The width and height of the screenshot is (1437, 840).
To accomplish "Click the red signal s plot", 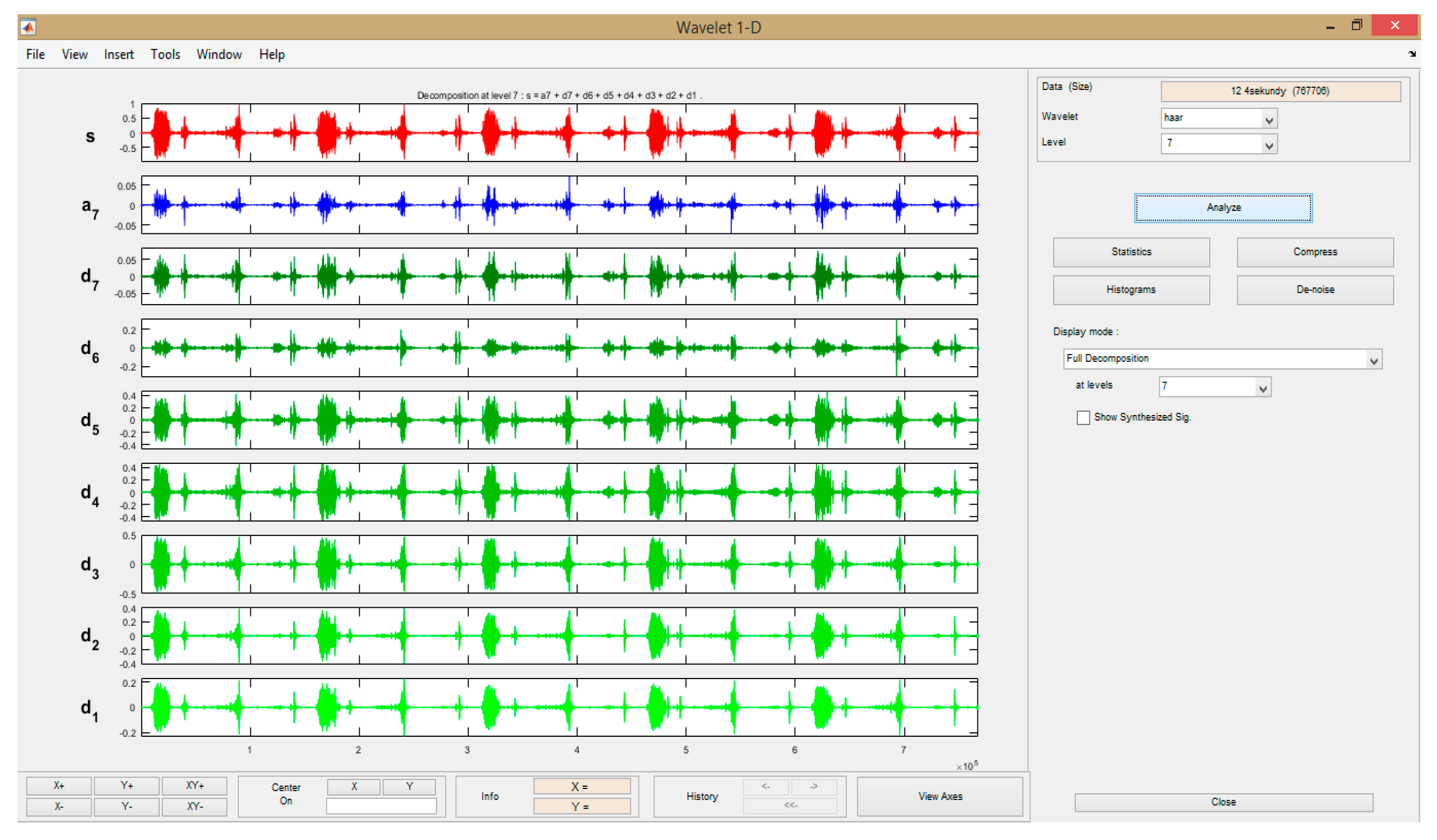I will pos(559,132).
